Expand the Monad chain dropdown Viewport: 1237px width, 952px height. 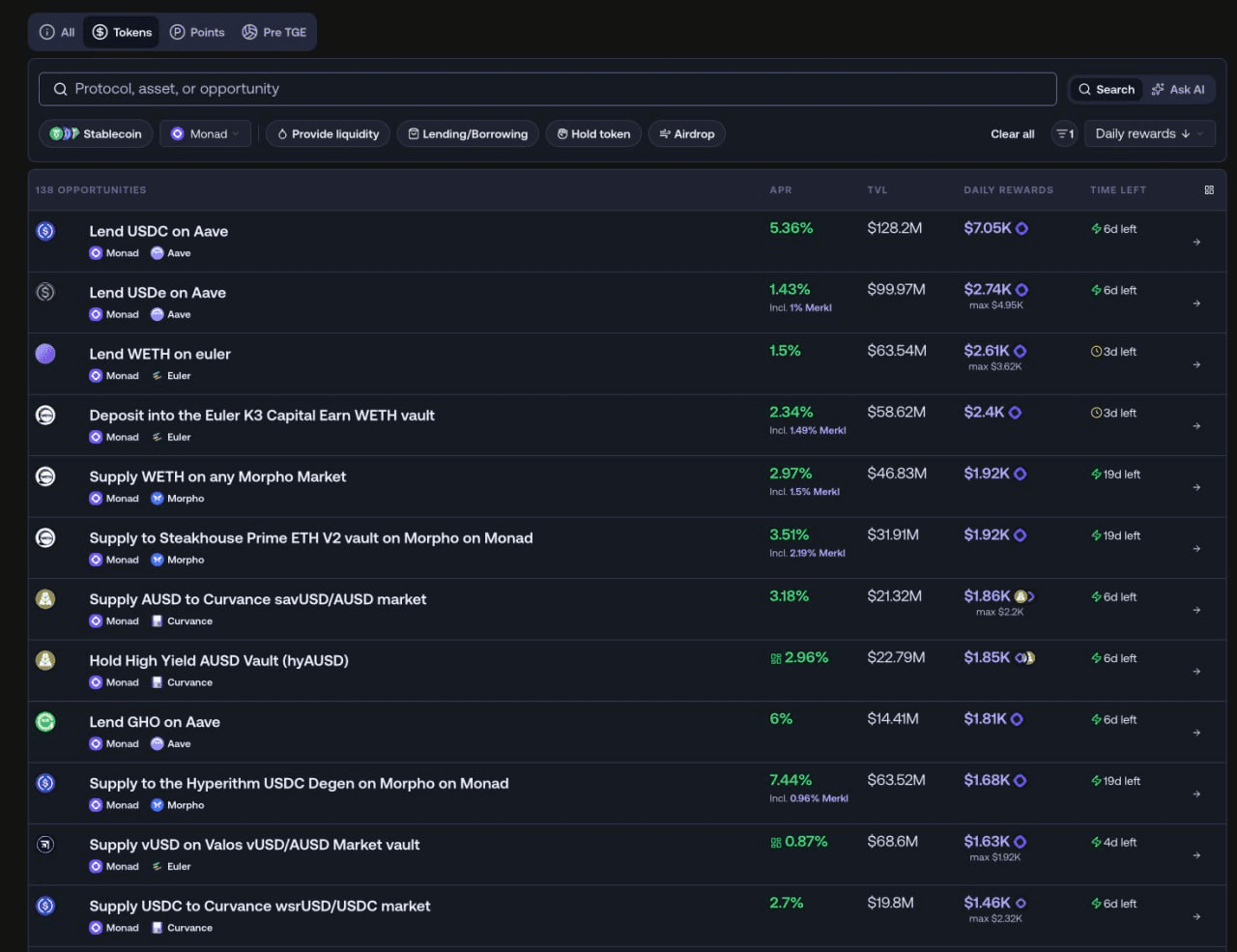(205, 134)
